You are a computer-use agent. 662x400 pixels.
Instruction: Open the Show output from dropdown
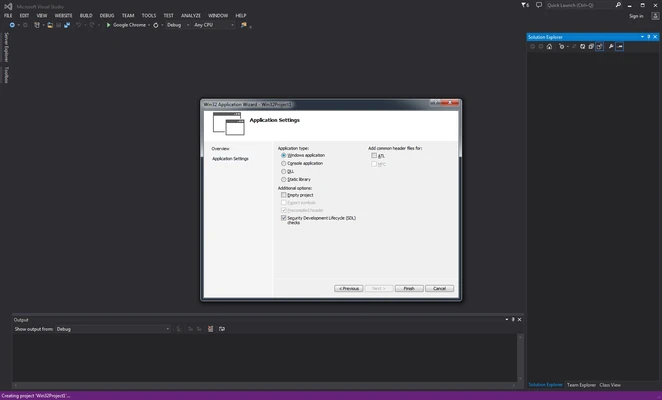113,329
